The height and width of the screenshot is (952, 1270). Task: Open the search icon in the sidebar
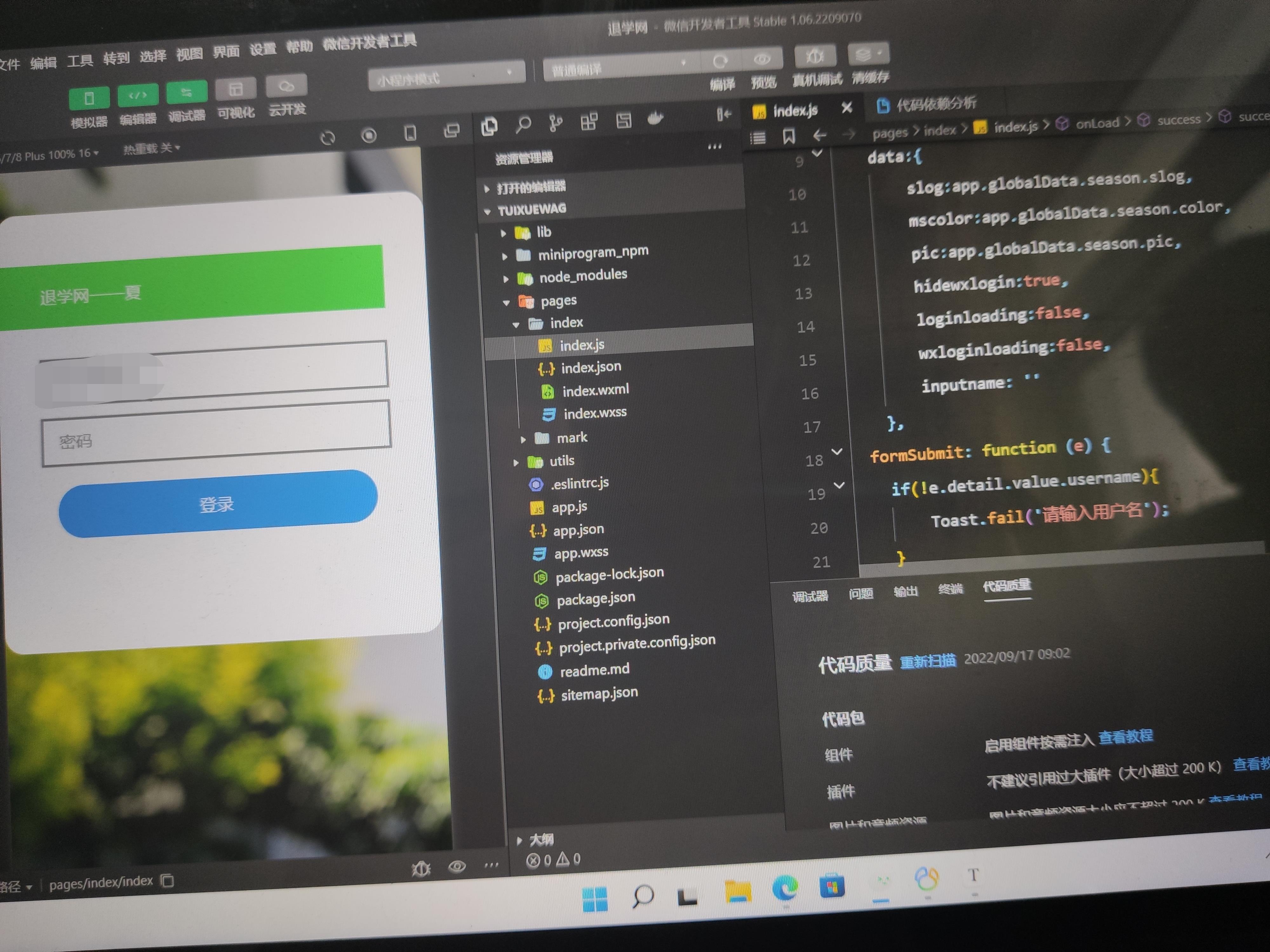pos(523,124)
